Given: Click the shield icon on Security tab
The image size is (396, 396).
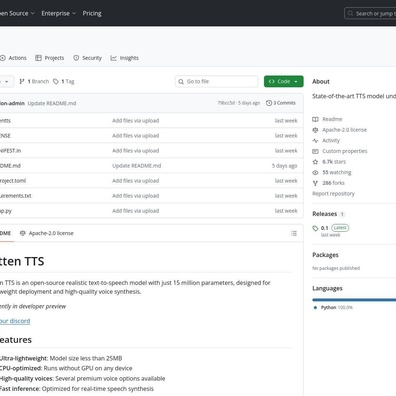Looking at the screenshot, I should [76, 58].
